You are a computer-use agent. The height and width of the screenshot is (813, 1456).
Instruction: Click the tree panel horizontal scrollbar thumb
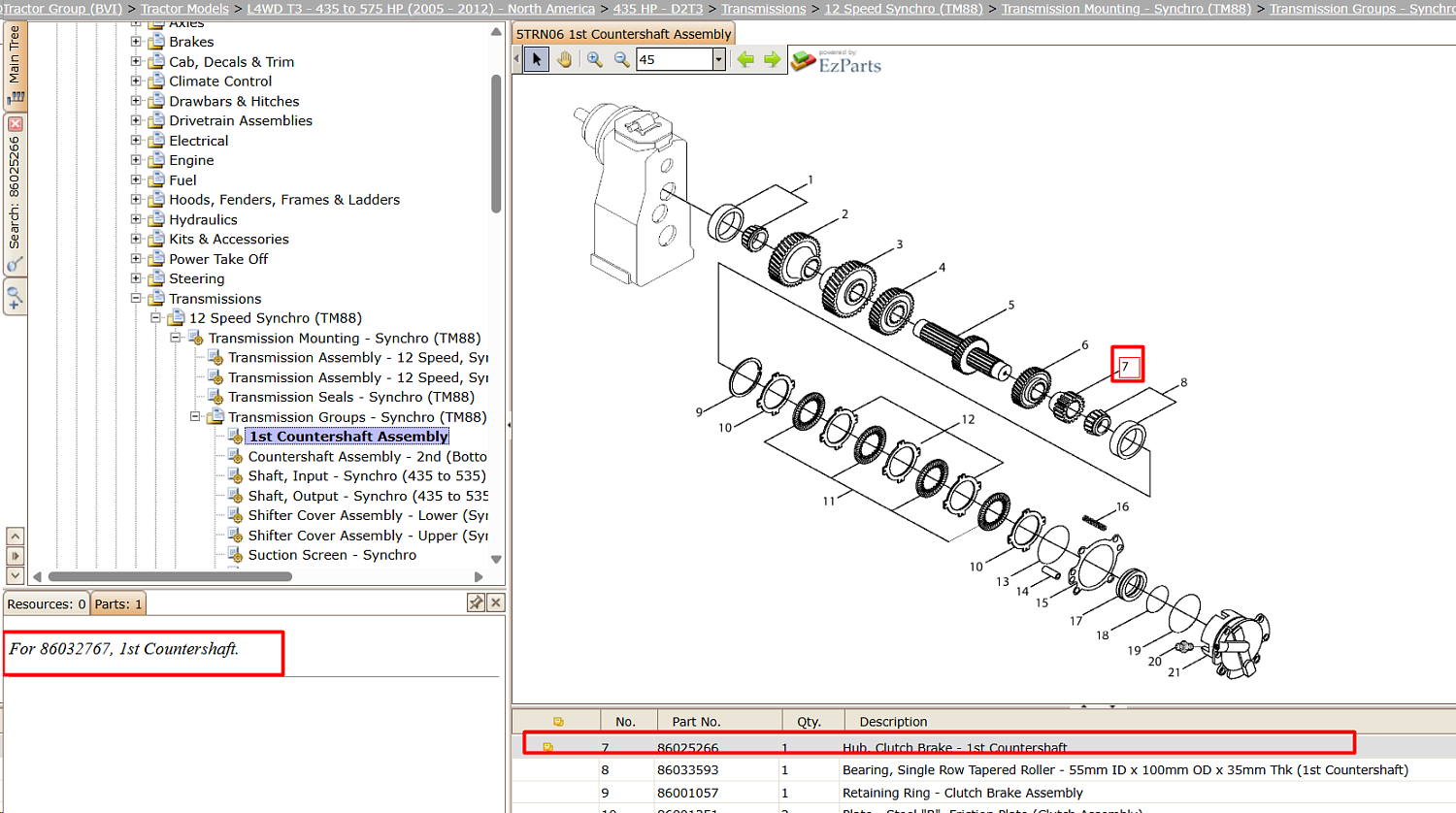coord(170,576)
